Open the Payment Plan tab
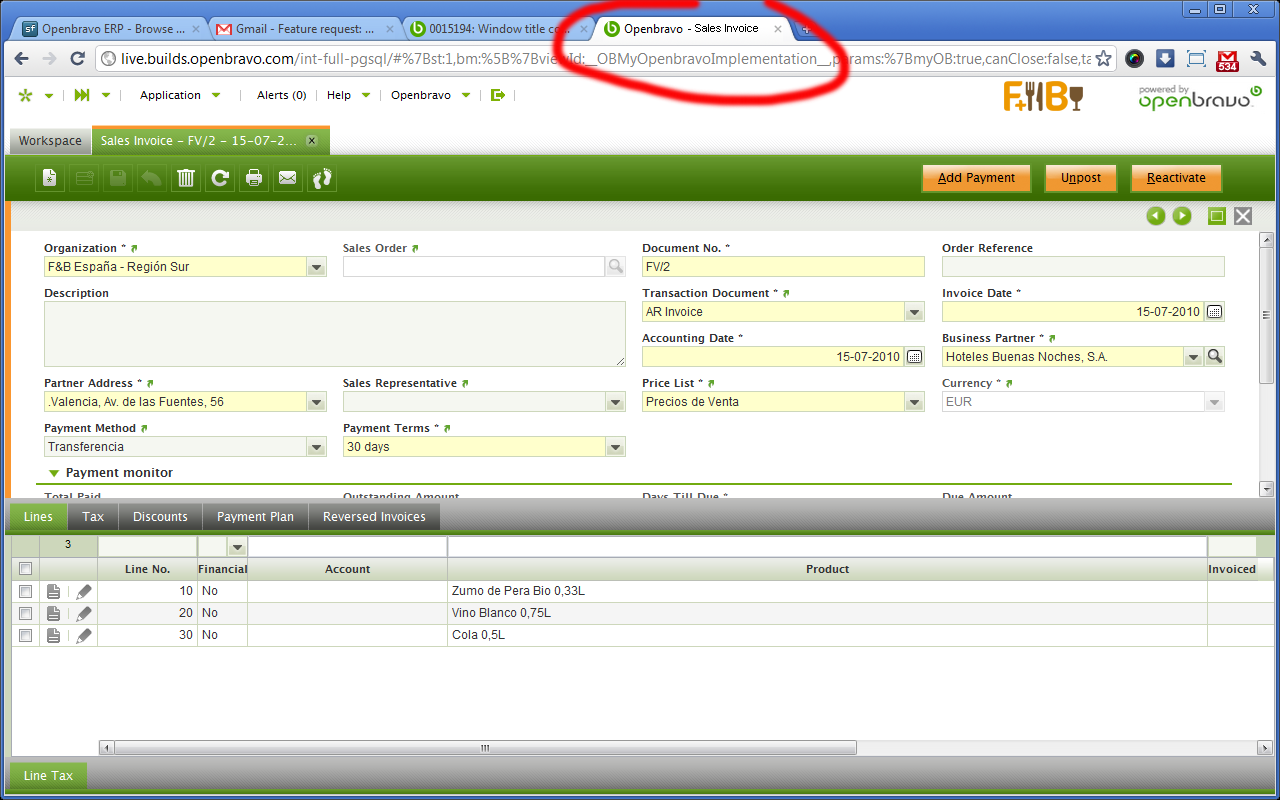This screenshot has height=800, width=1280. click(255, 517)
